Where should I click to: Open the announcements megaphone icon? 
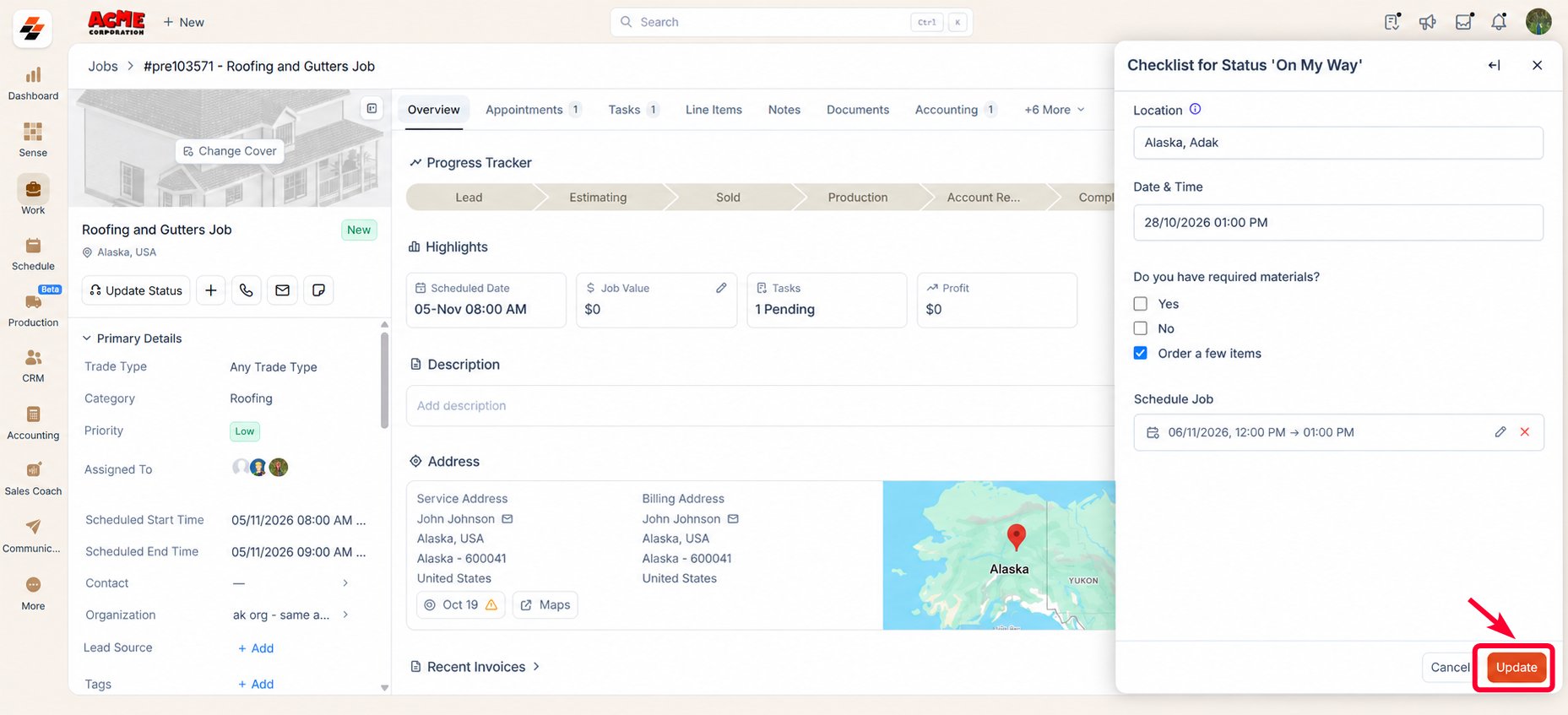point(1428,22)
